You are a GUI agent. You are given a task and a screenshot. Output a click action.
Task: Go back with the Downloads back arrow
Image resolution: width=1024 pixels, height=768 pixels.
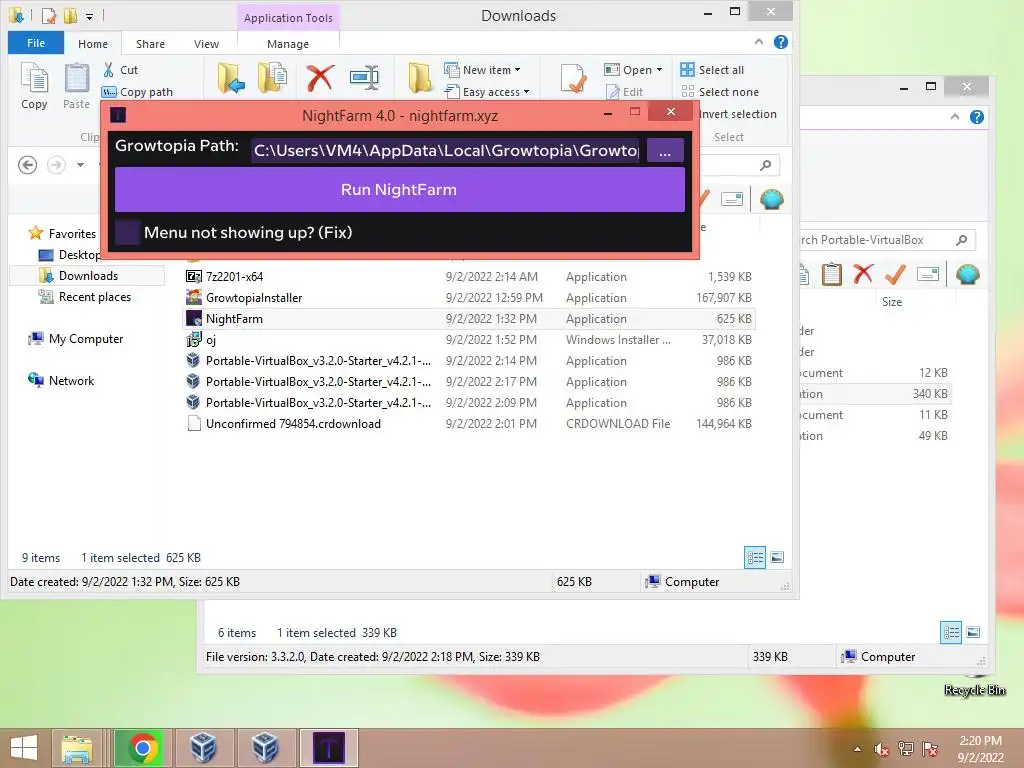click(27, 165)
